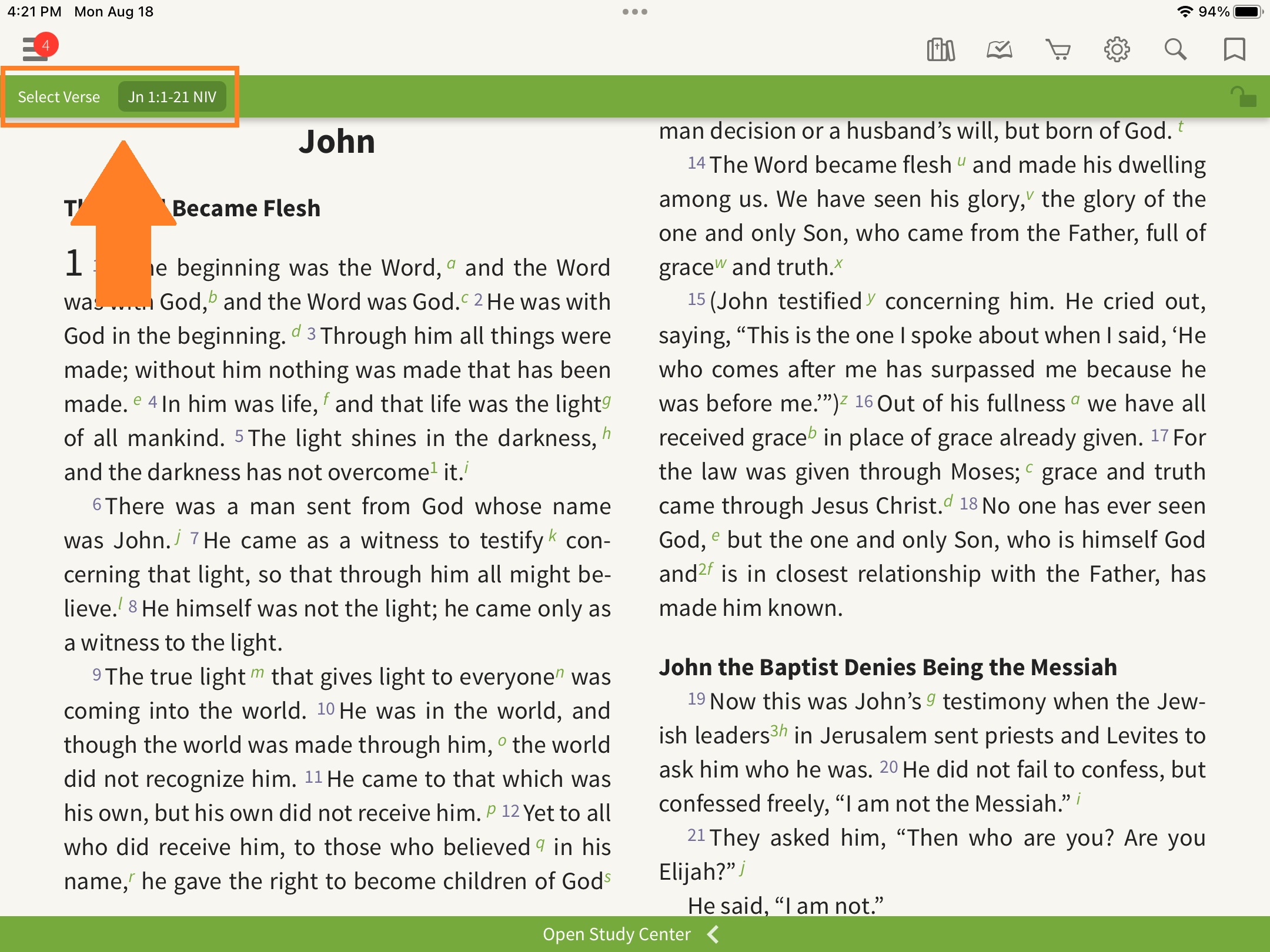Image resolution: width=1270 pixels, height=952 pixels.
Task: Open settings gear
Action: coord(1117,49)
